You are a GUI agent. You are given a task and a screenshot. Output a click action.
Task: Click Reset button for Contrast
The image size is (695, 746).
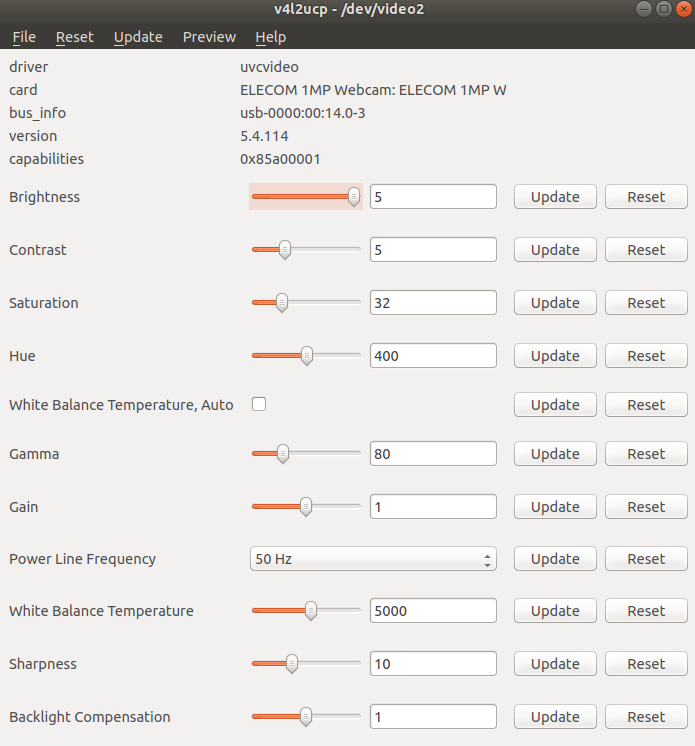tap(646, 250)
